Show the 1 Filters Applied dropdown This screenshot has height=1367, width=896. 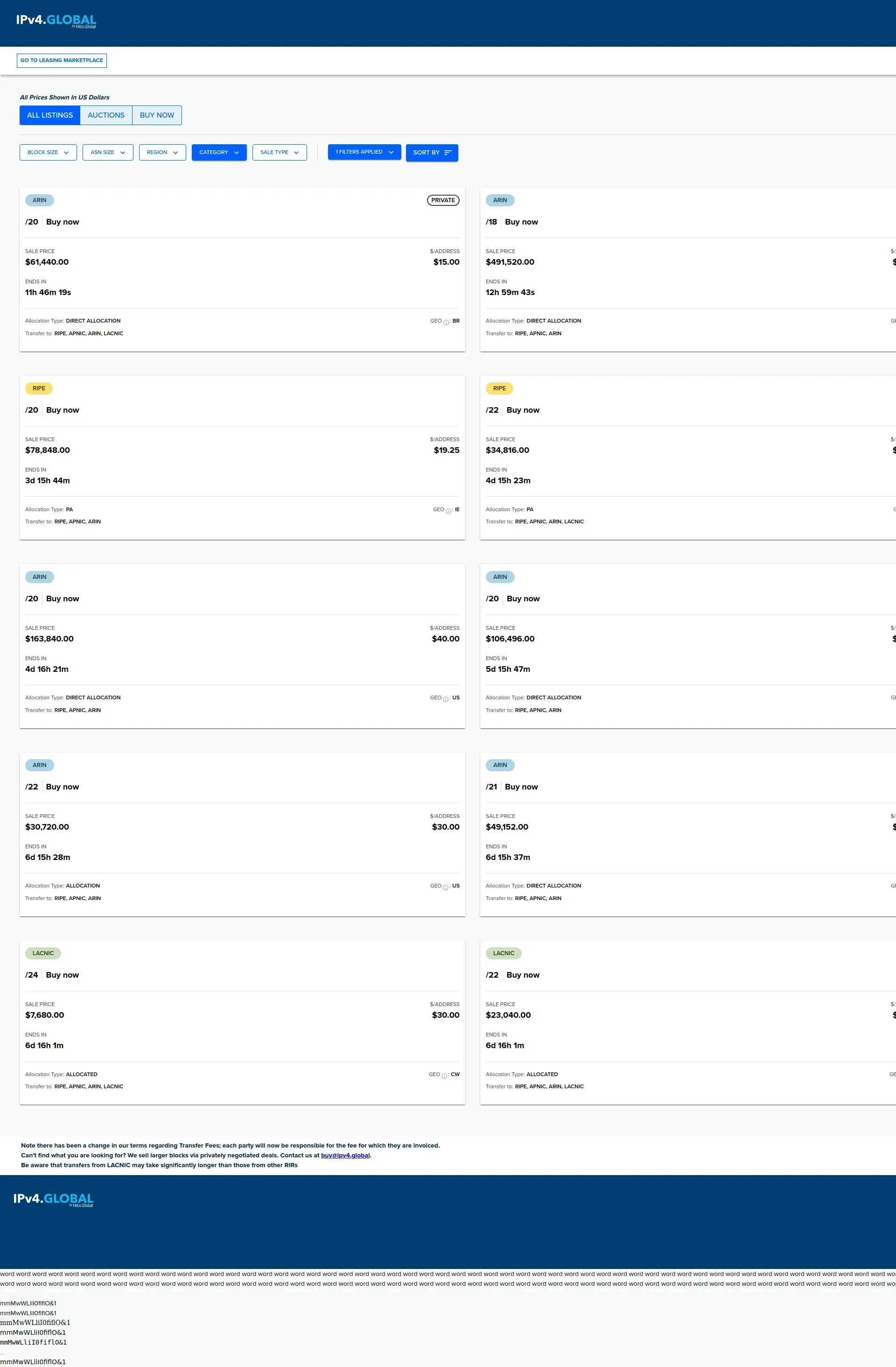point(364,152)
